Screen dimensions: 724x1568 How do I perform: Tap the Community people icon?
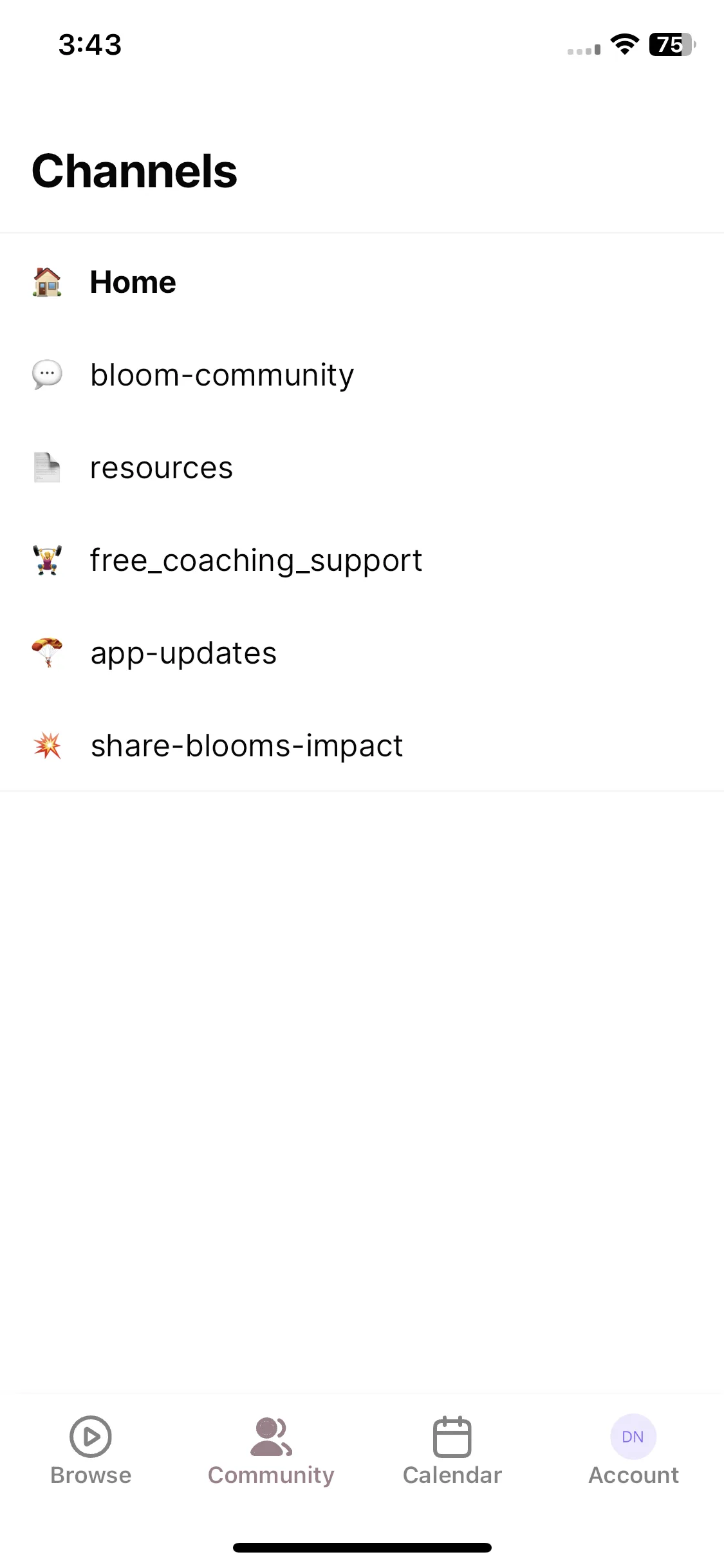coord(271,1436)
